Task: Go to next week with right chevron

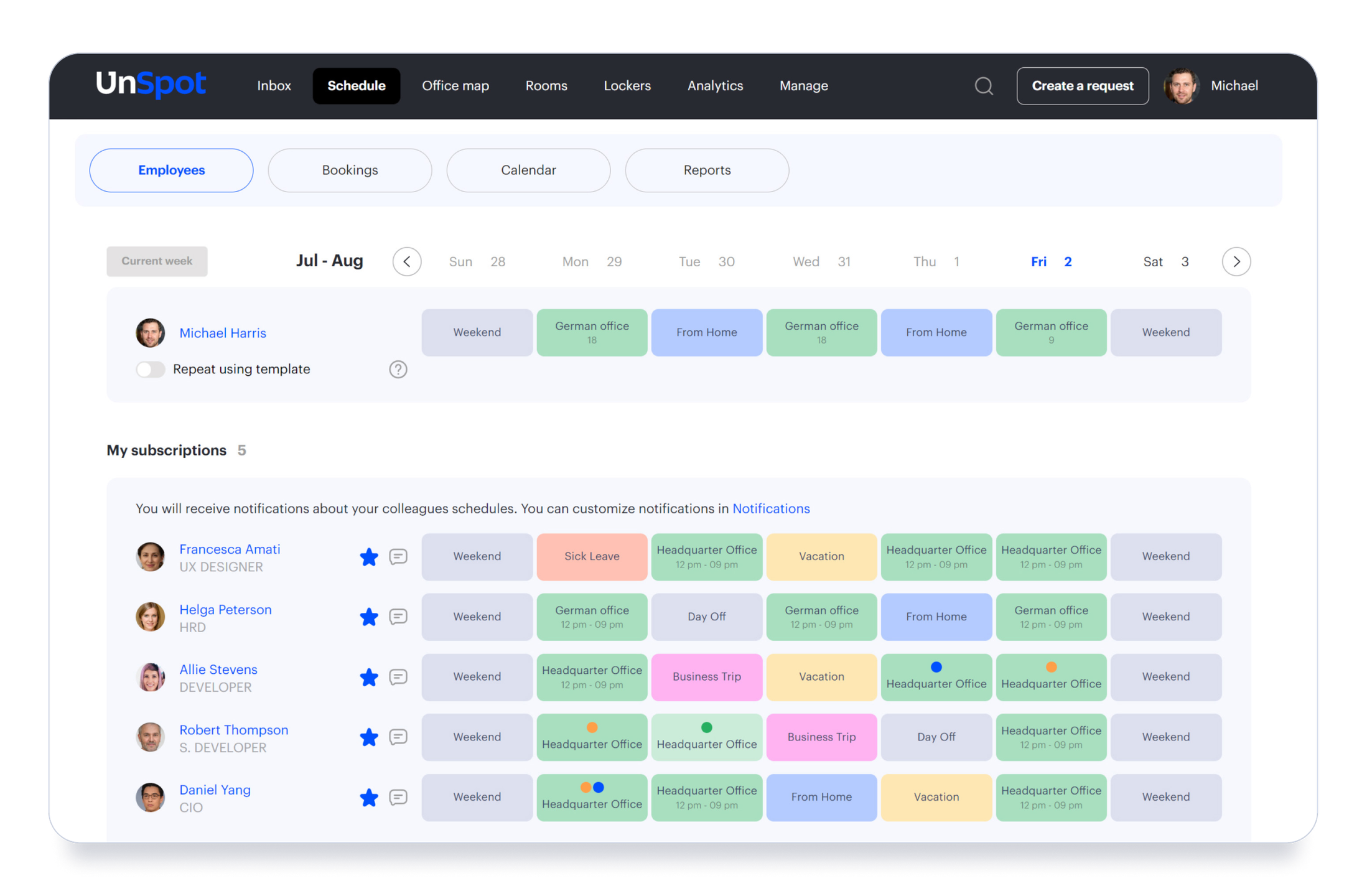Action: click(1236, 261)
